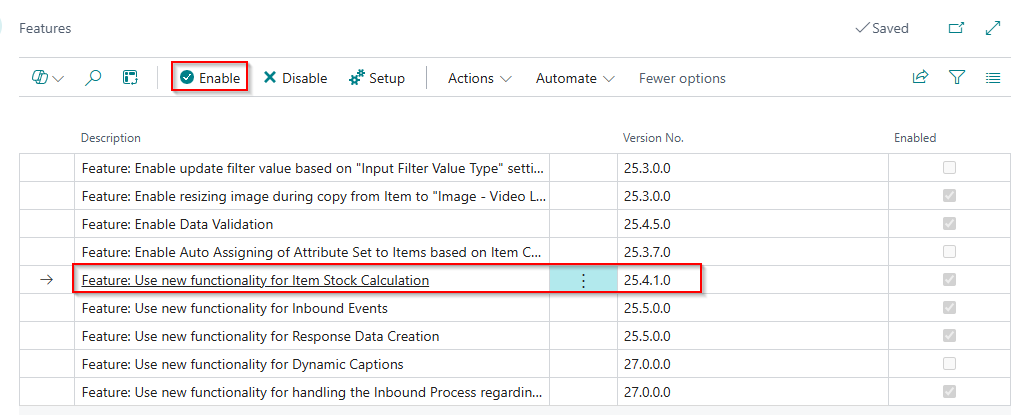Toggle Enabled checkbox for Response Data Creation
Image resolution: width=1020 pixels, height=415 pixels.
click(950, 336)
